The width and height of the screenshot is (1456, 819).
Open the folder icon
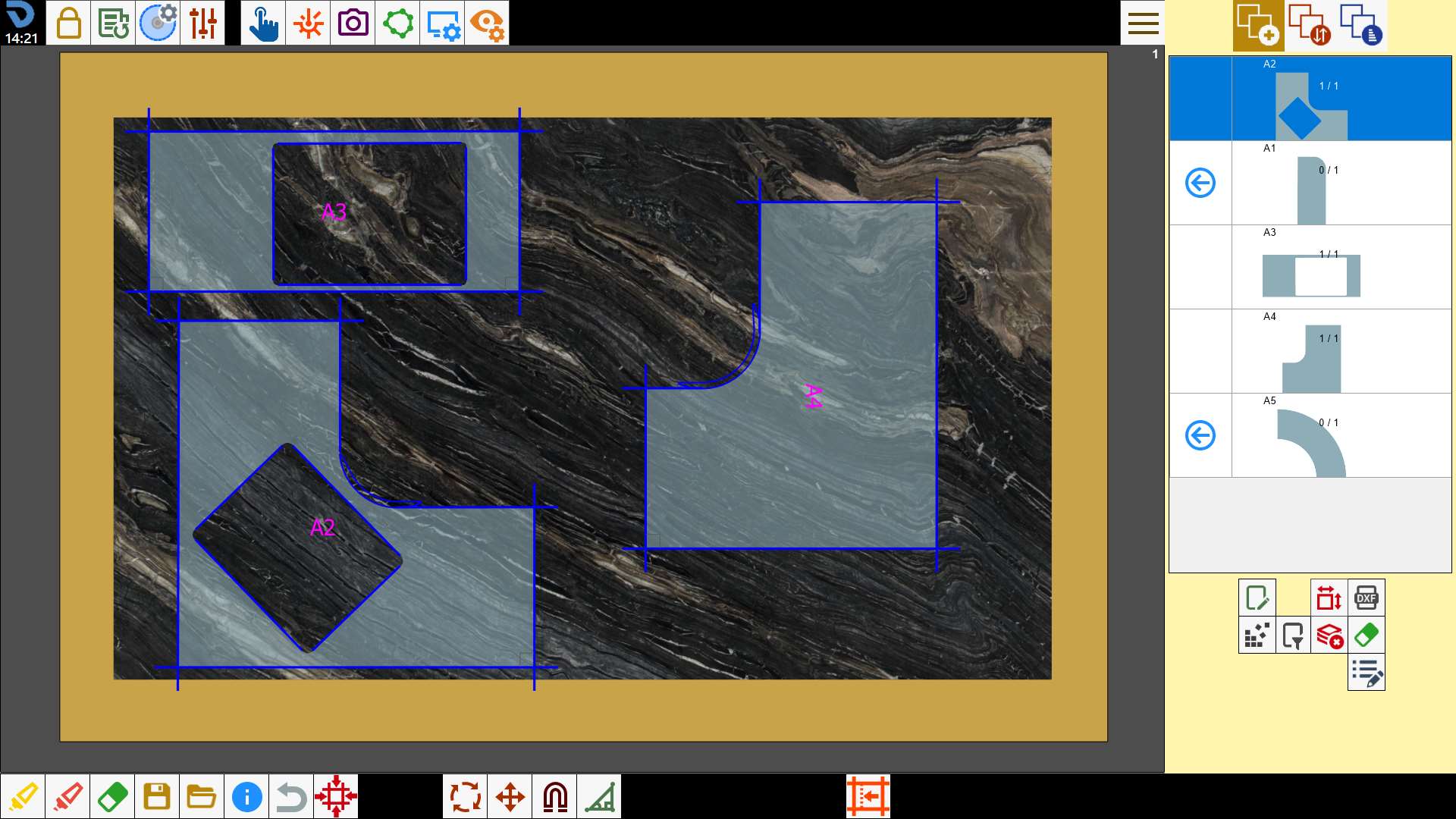click(202, 796)
